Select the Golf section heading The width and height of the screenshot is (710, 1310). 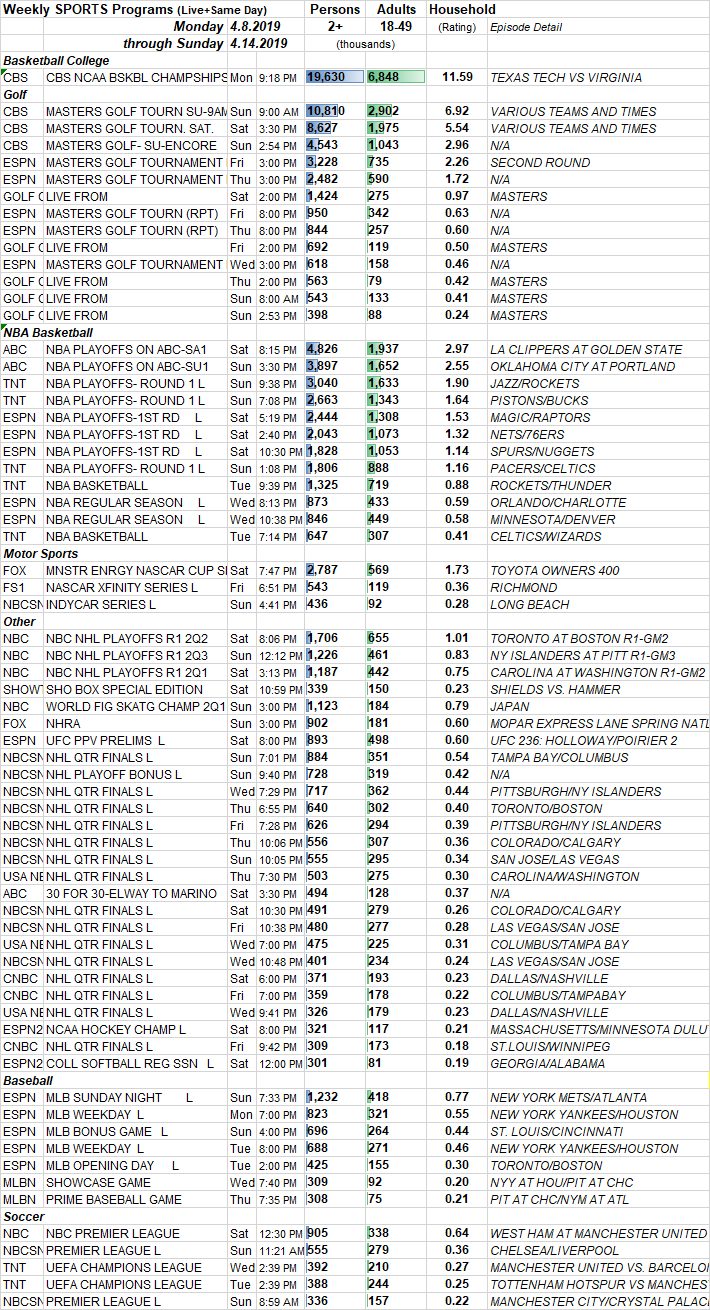pyautogui.click(x=14, y=94)
